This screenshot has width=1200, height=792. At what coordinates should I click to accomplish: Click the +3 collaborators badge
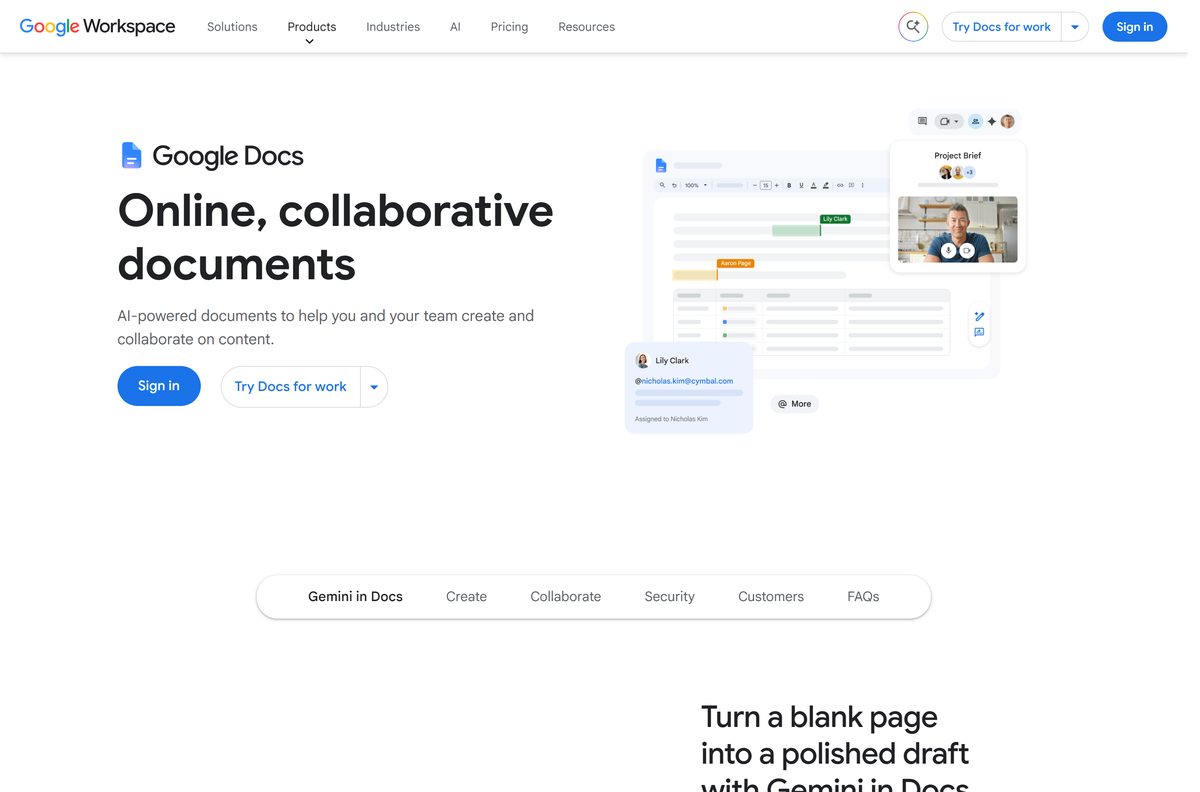(x=969, y=172)
